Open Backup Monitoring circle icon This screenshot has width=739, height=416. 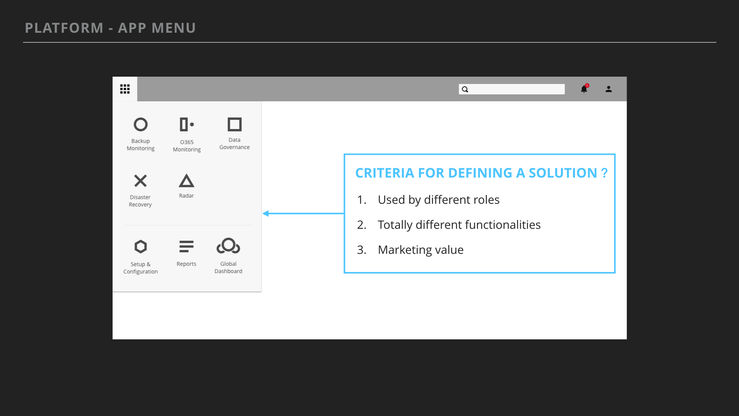click(x=140, y=124)
